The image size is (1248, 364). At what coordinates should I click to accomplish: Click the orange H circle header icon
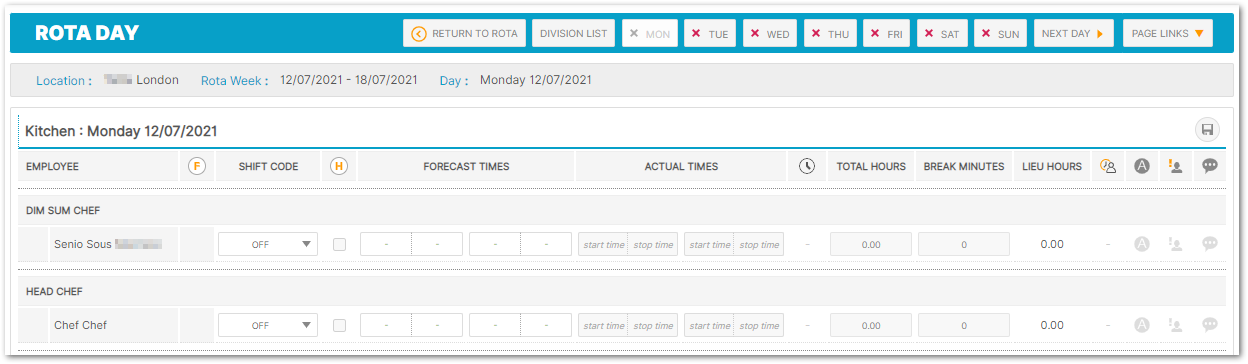click(x=339, y=166)
